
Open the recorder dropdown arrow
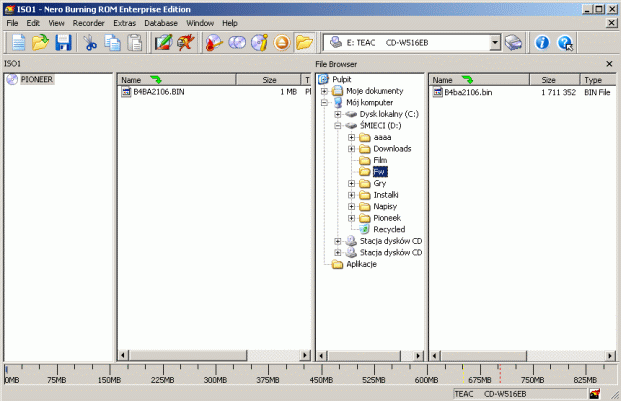coord(495,42)
